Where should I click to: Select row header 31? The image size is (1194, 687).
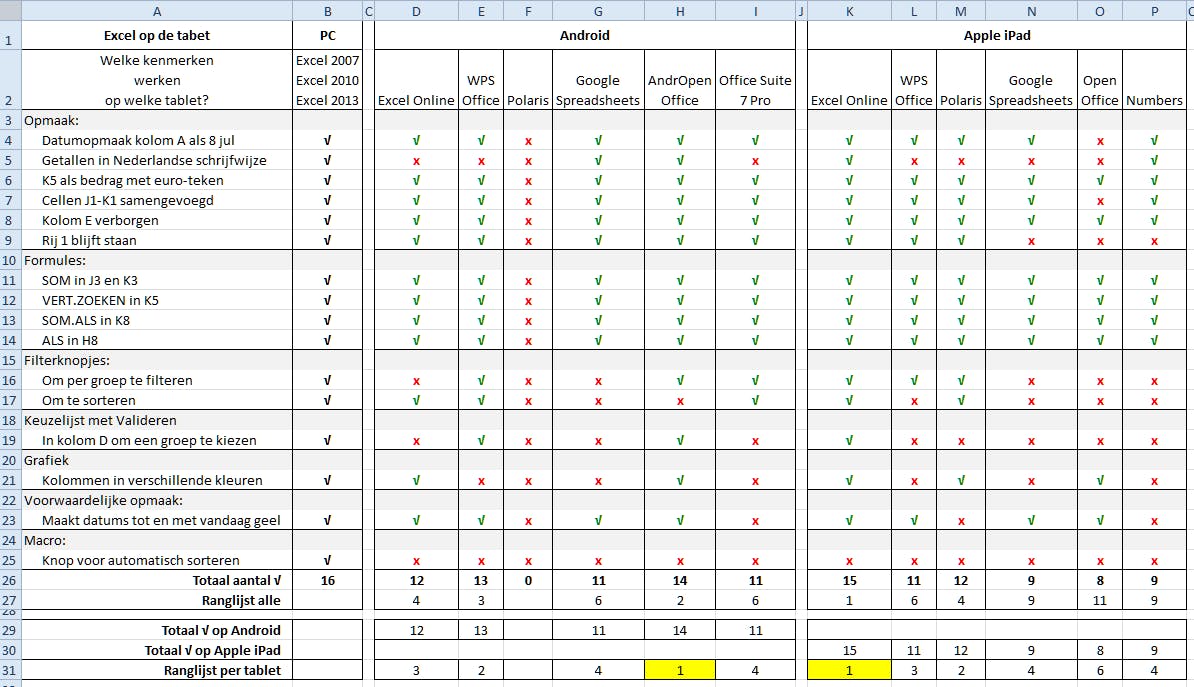(x=9, y=670)
